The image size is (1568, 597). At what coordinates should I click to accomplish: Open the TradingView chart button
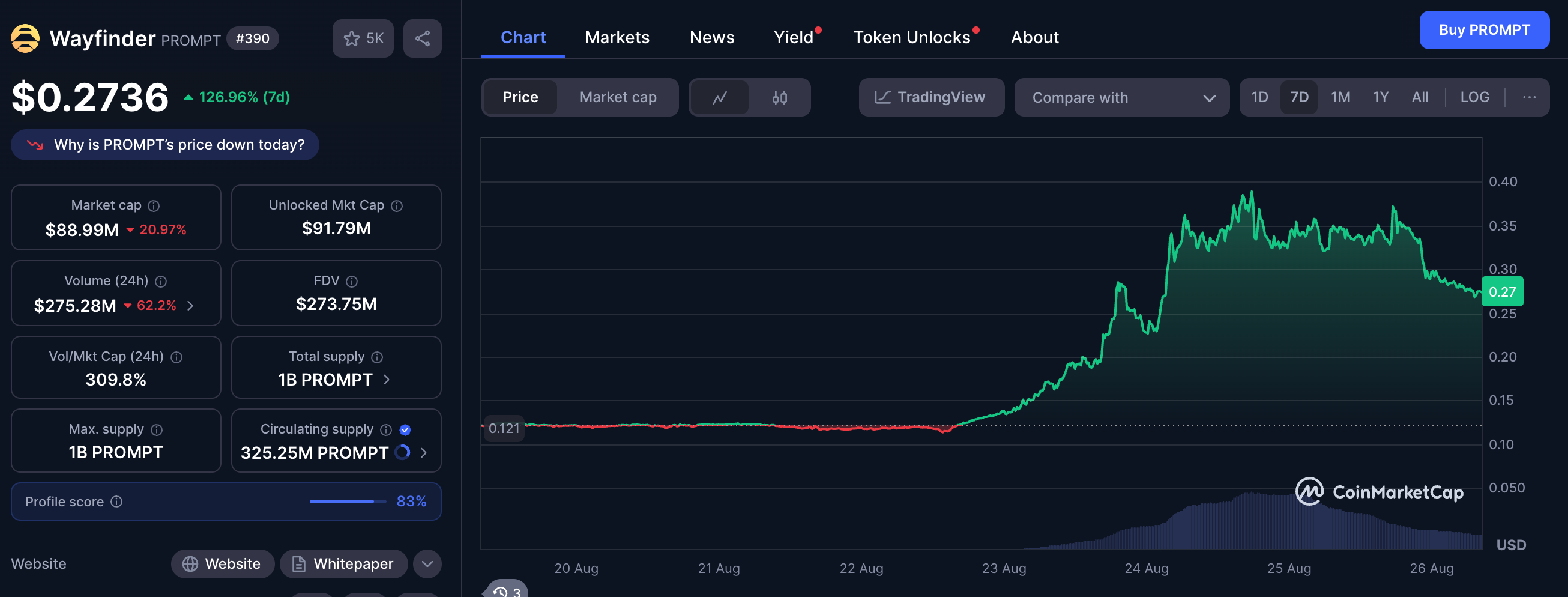click(931, 97)
